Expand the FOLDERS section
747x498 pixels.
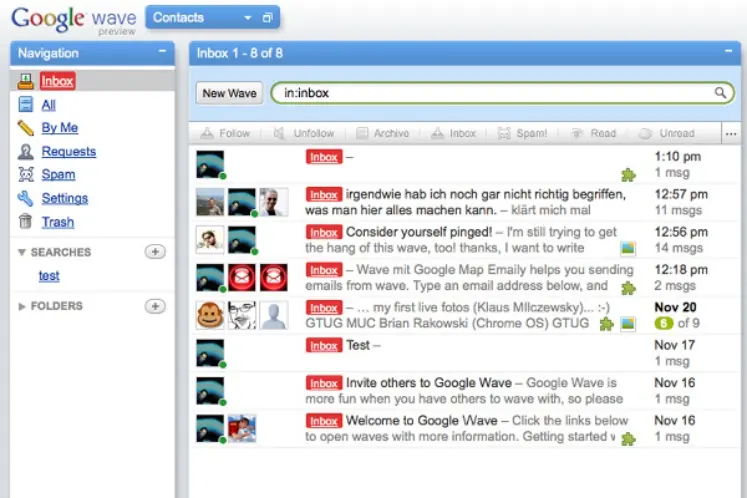[21, 306]
